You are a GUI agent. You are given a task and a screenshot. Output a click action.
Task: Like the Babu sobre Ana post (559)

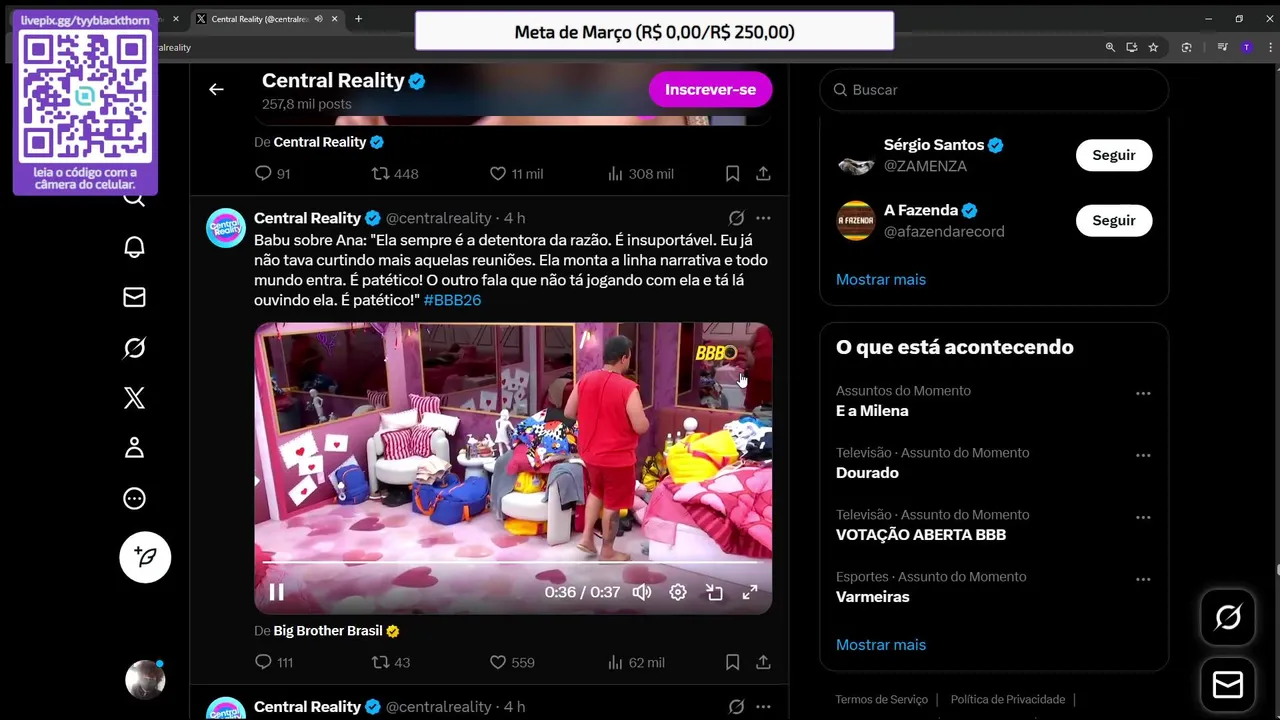tap(512, 662)
